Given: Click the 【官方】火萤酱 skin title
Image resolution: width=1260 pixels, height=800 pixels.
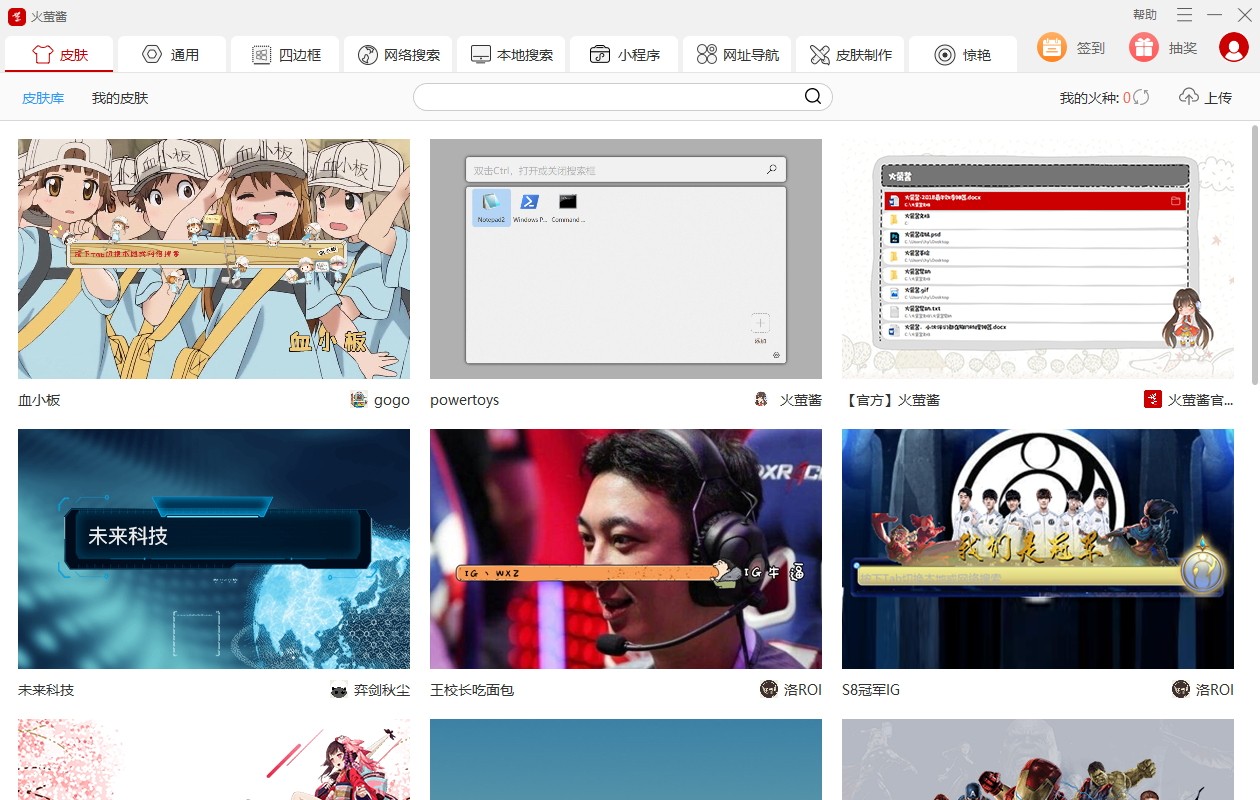Looking at the screenshot, I should (x=891, y=400).
